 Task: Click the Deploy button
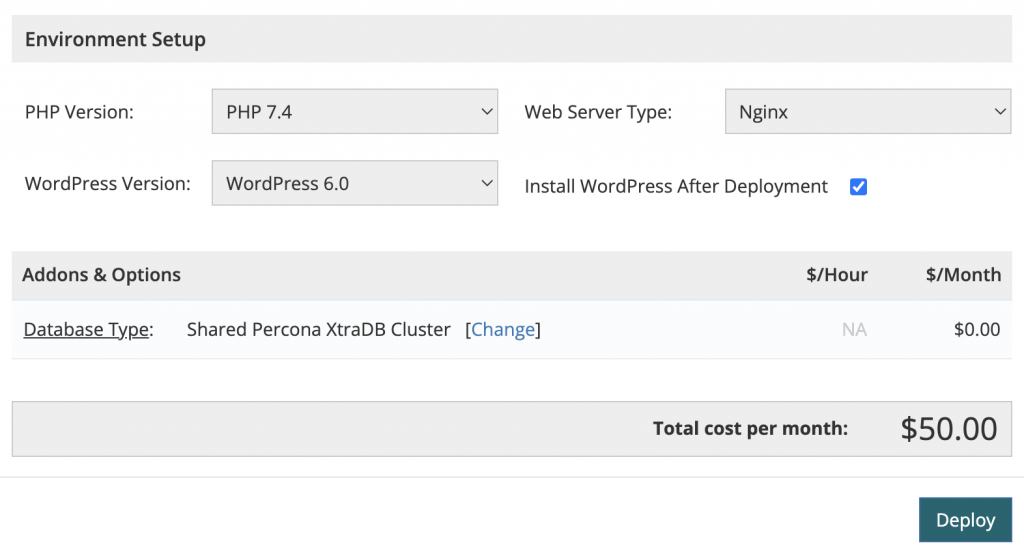click(965, 520)
